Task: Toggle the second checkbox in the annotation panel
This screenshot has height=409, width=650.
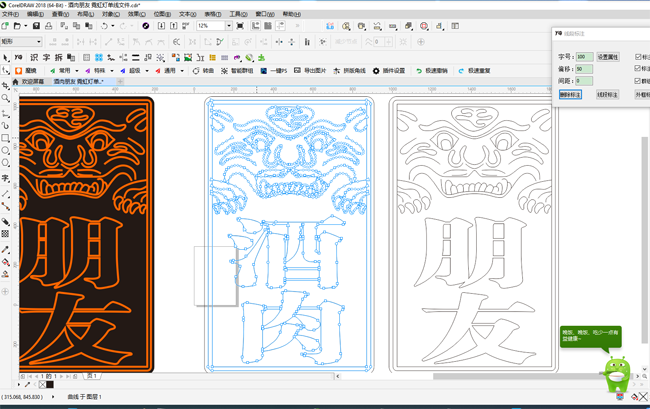Action: 638,68
